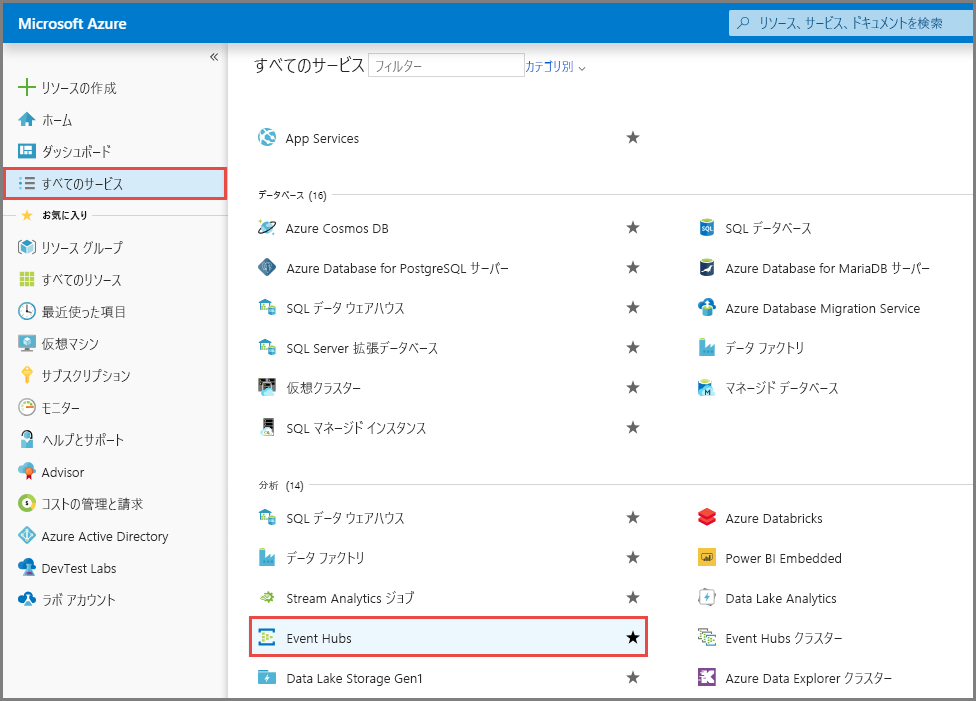The width and height of the screenshot is (976, 701).
Task: Open Azure Database for PostgreSQL サーバー
Action: (x=397, y=268)
